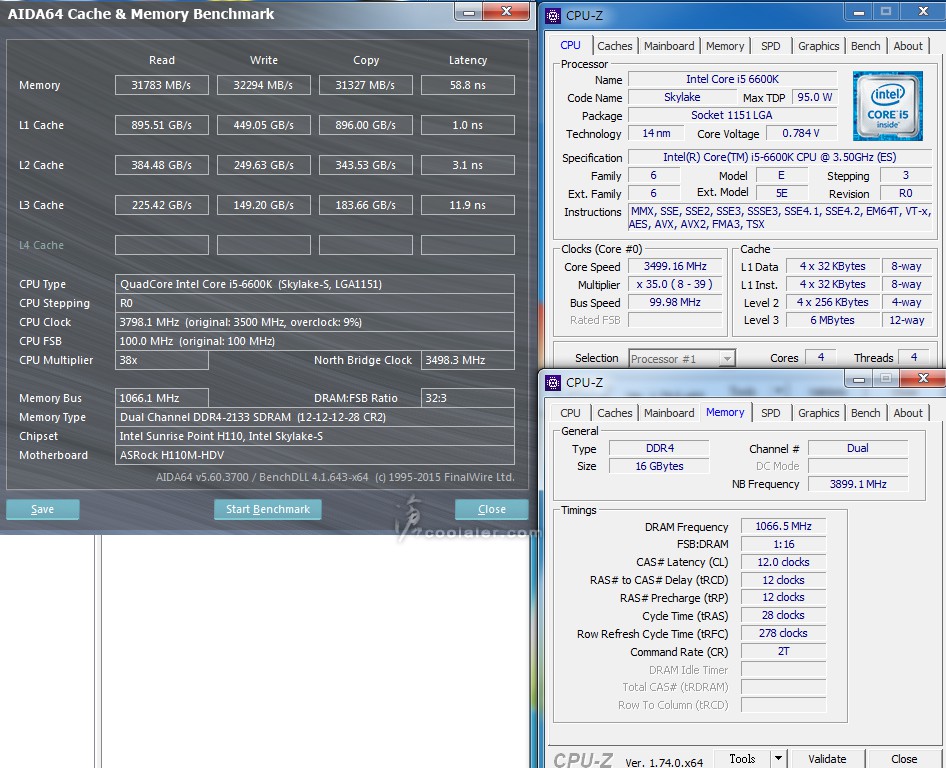Switch to Bench tab in lower CPU-Z window
The width and height of the screenshot is (946, 768).
click(865, 413)
